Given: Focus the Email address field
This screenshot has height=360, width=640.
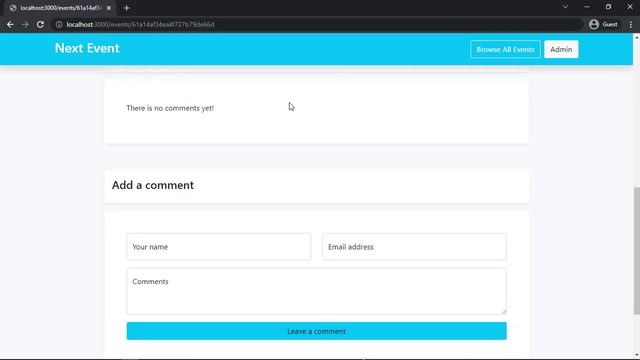Looking at the screenshot, I should [414, 247].
